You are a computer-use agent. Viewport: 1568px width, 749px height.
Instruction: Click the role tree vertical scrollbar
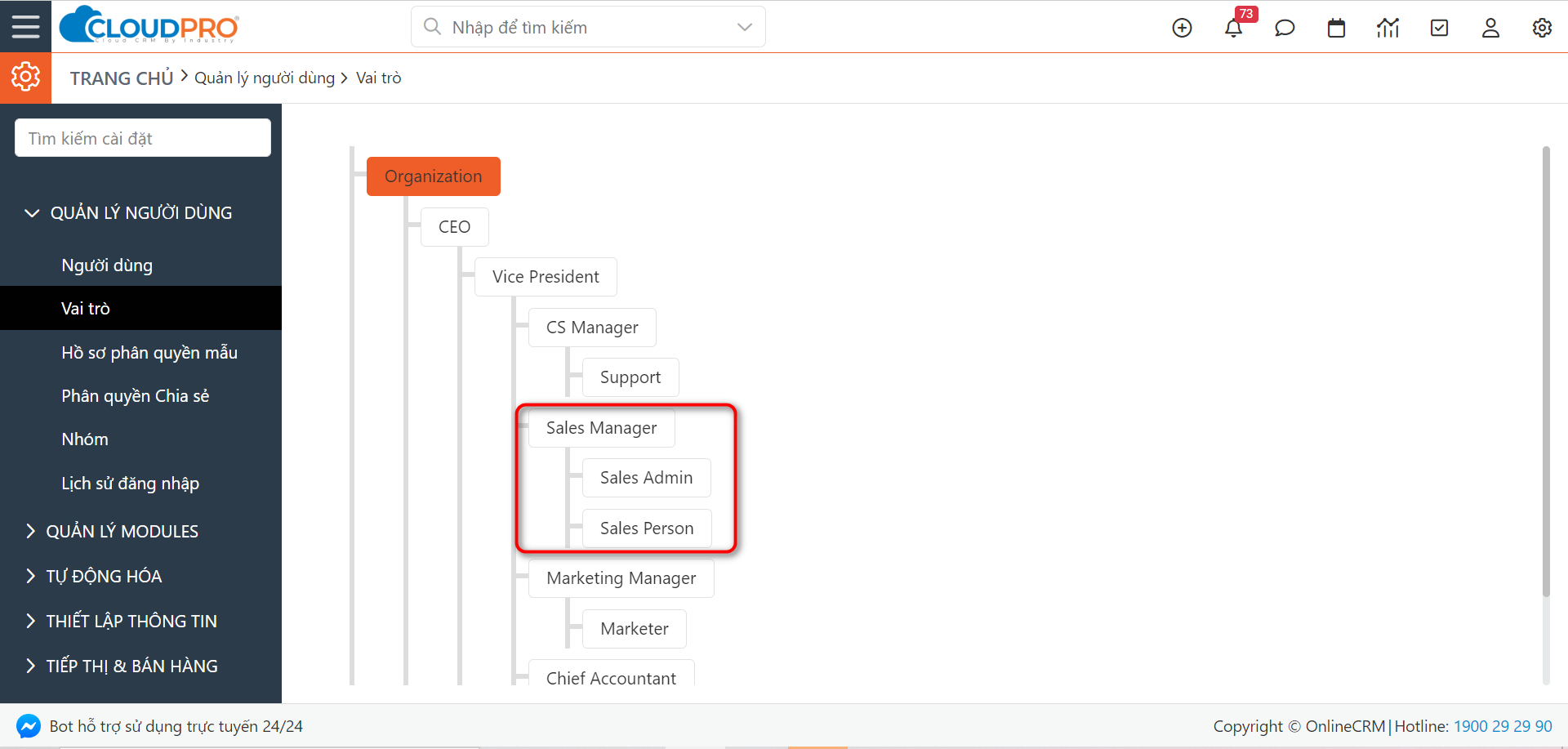[x=1546, y=372]
